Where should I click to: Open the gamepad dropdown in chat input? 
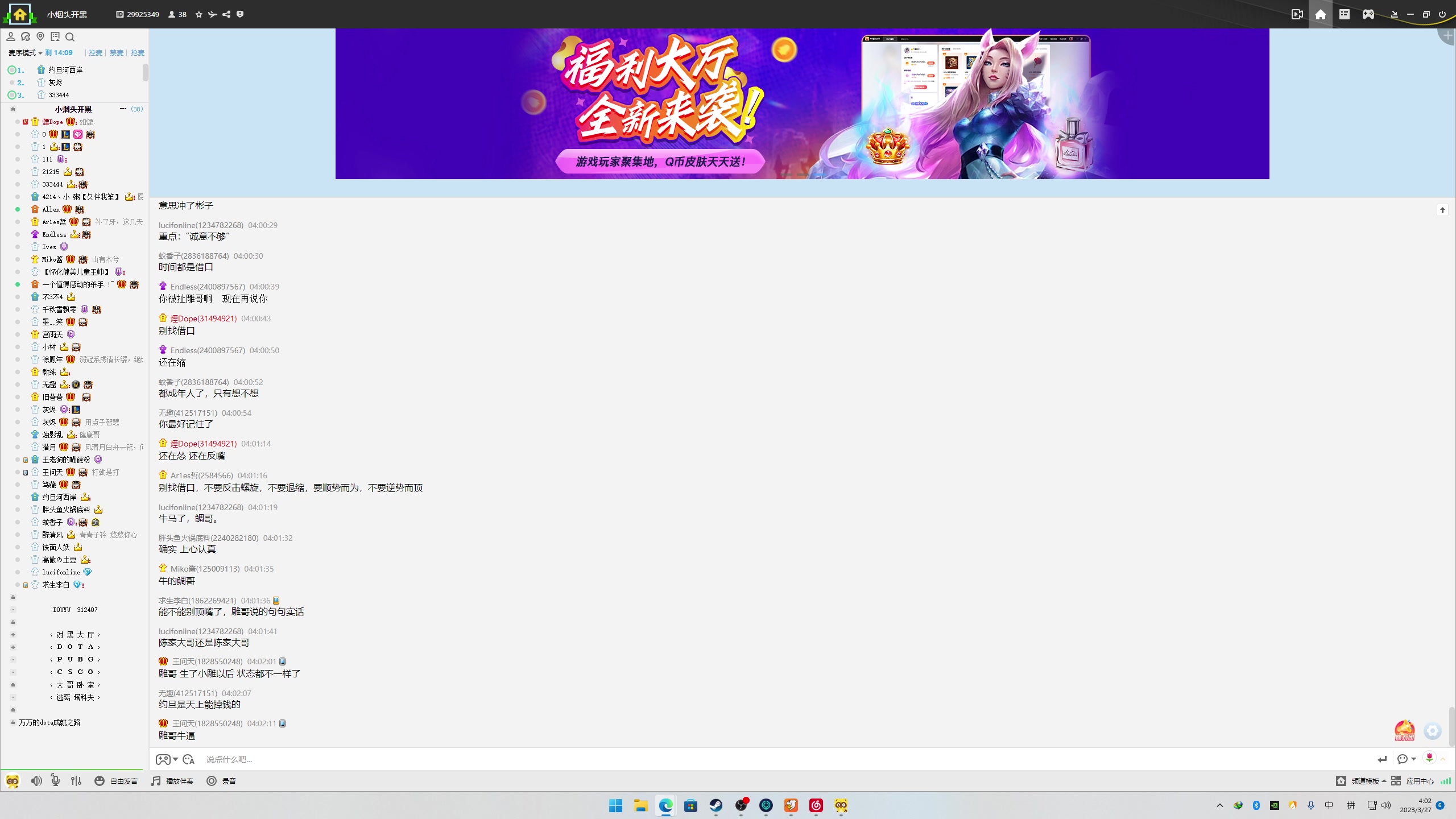[x=167, y=759]
